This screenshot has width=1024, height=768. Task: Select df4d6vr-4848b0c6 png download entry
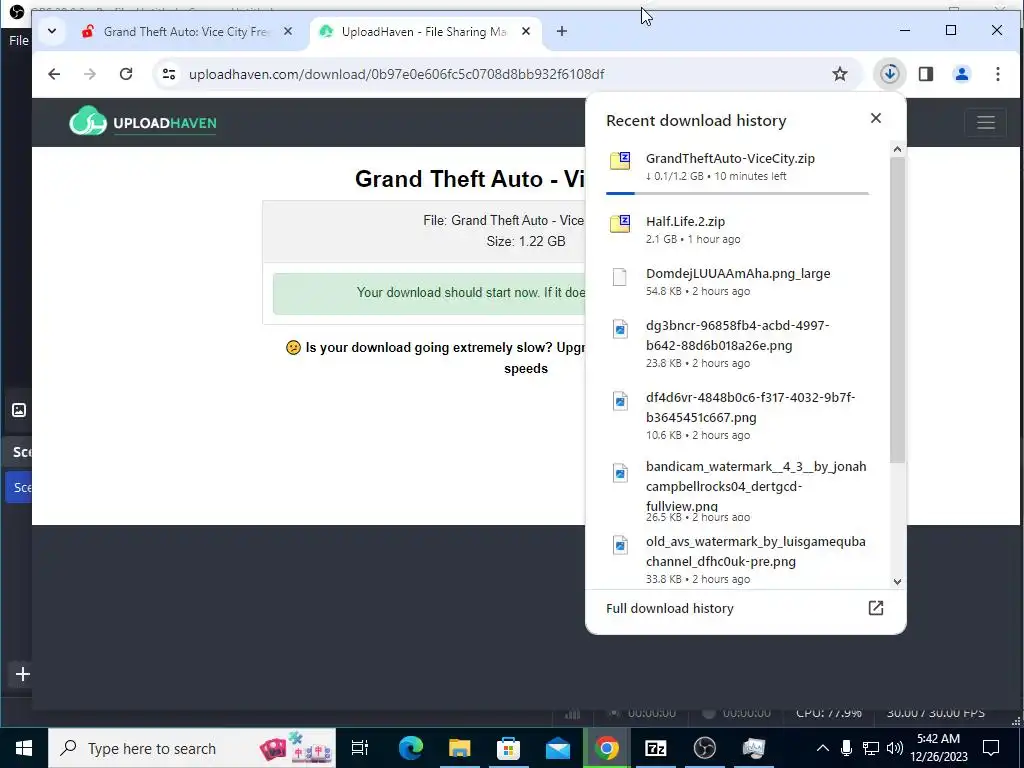[x=738, y=415]
